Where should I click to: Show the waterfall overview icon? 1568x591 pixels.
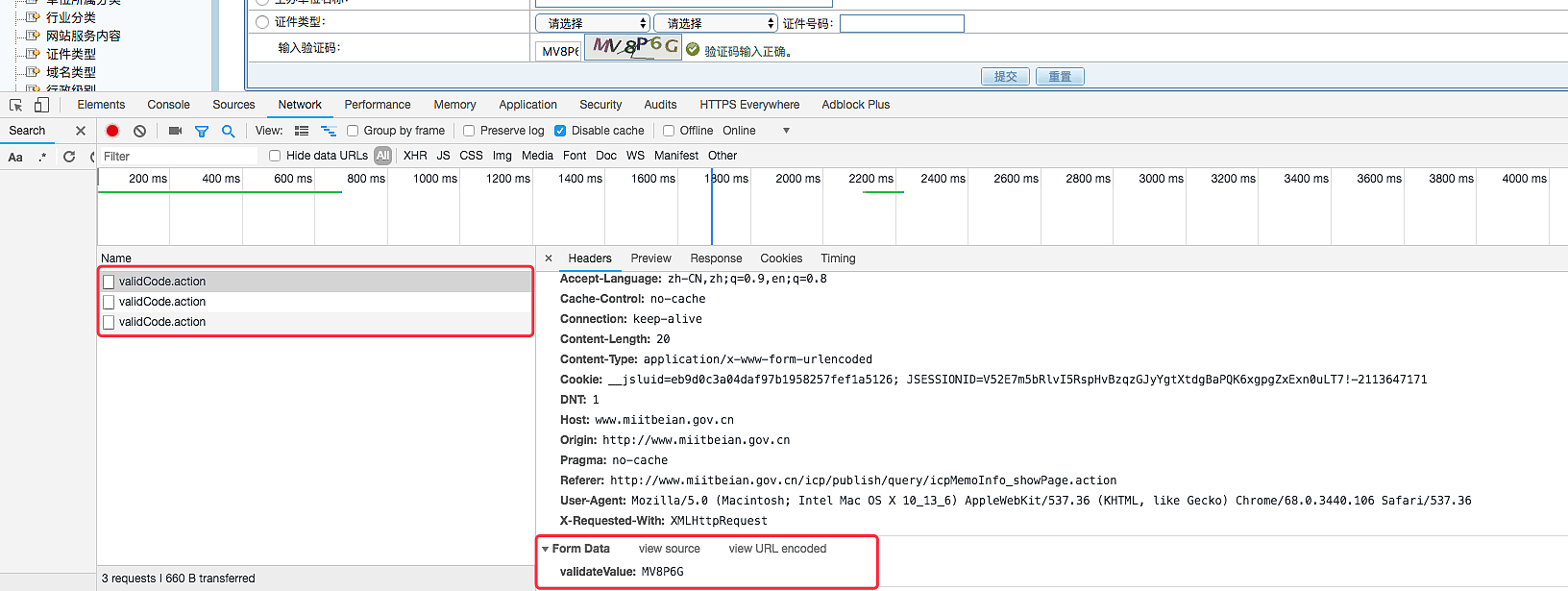329,131
